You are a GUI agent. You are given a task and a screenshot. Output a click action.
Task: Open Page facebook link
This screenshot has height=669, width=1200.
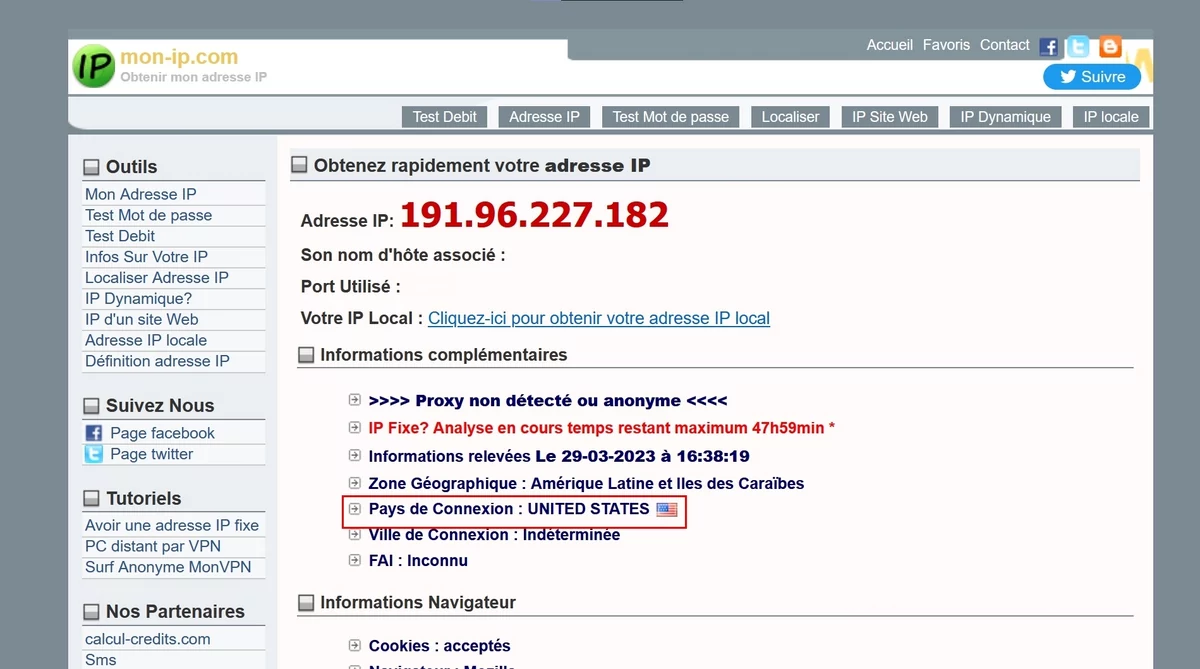point(162,433)
